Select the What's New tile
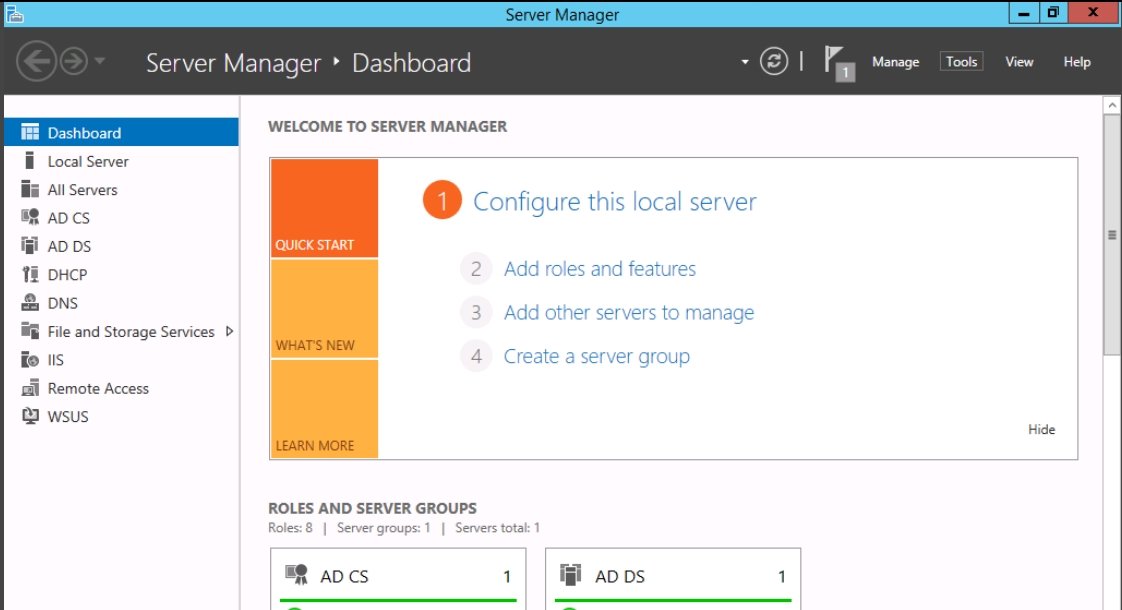Viewport: 1122px width, 610px height. coord(324,309)
